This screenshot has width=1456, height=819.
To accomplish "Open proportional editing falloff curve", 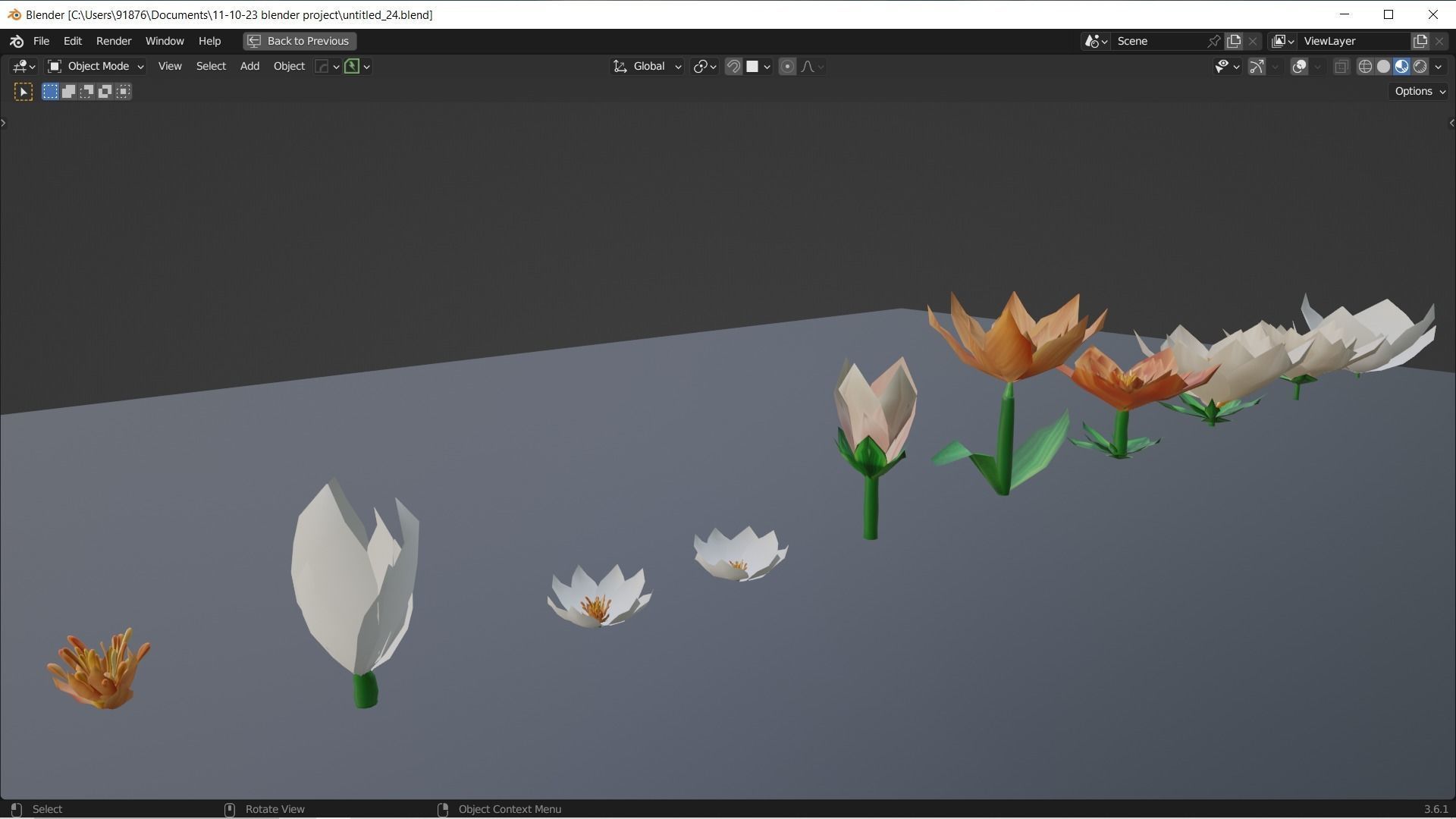I will pyautogui.click(x=812, y=67).
